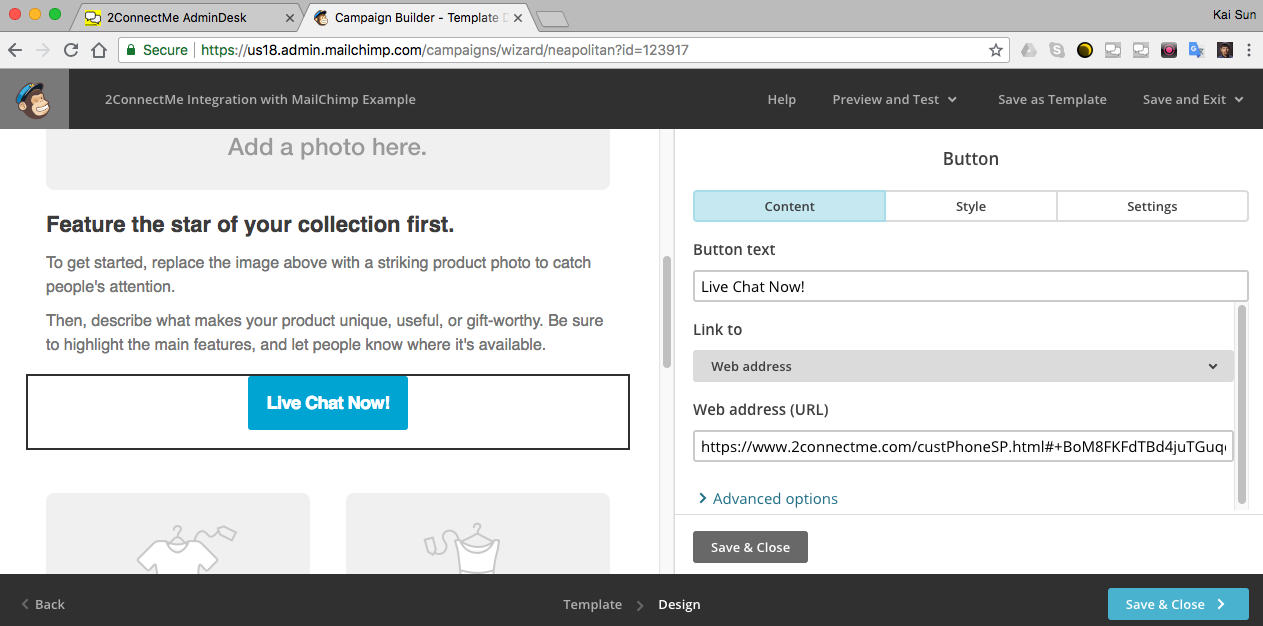Click the tank top placeholder image block
1263x626 pixels.
pos(478,534)
